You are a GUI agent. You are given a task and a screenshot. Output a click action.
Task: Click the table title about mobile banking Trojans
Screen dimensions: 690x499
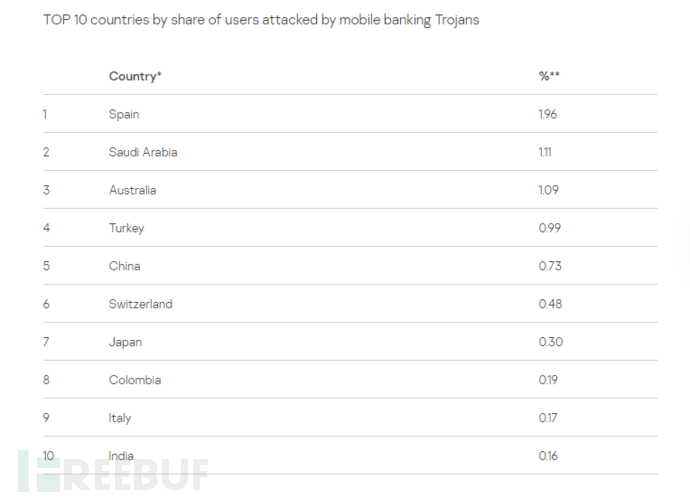click(x=261, y=20)
